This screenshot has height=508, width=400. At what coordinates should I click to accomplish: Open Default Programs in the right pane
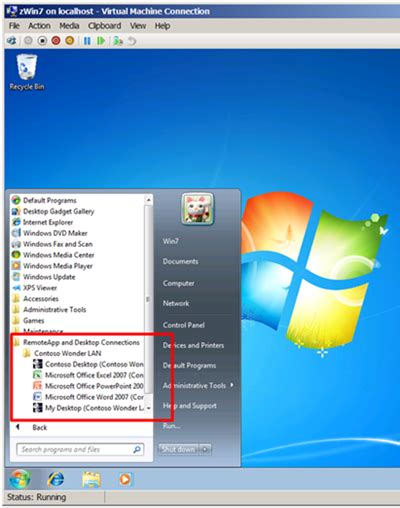point(189,366)
